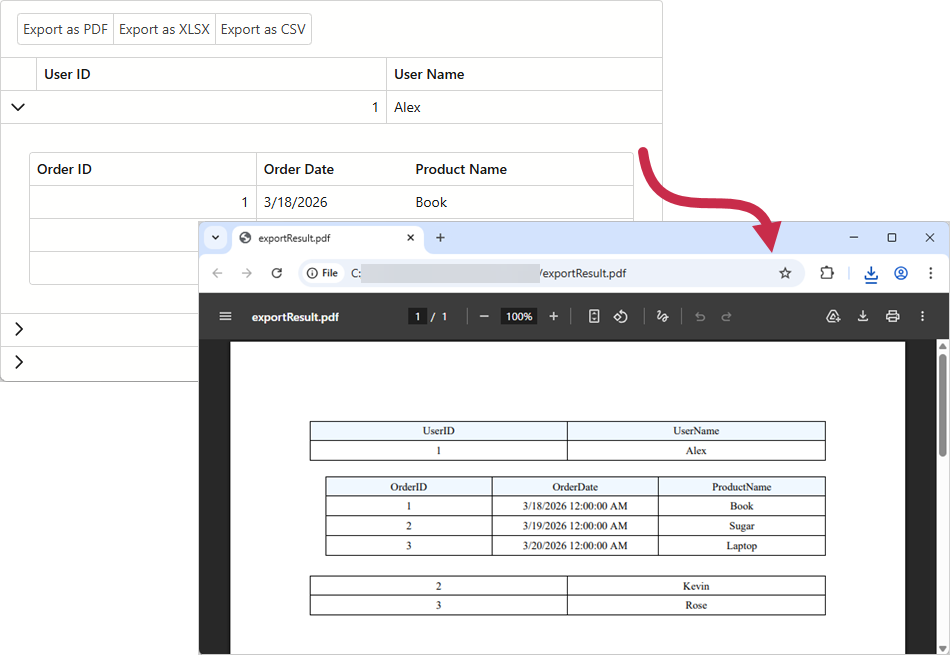950x655 pixels.
Task: Click the PDF redo icon
Action: tap(726, 316)
